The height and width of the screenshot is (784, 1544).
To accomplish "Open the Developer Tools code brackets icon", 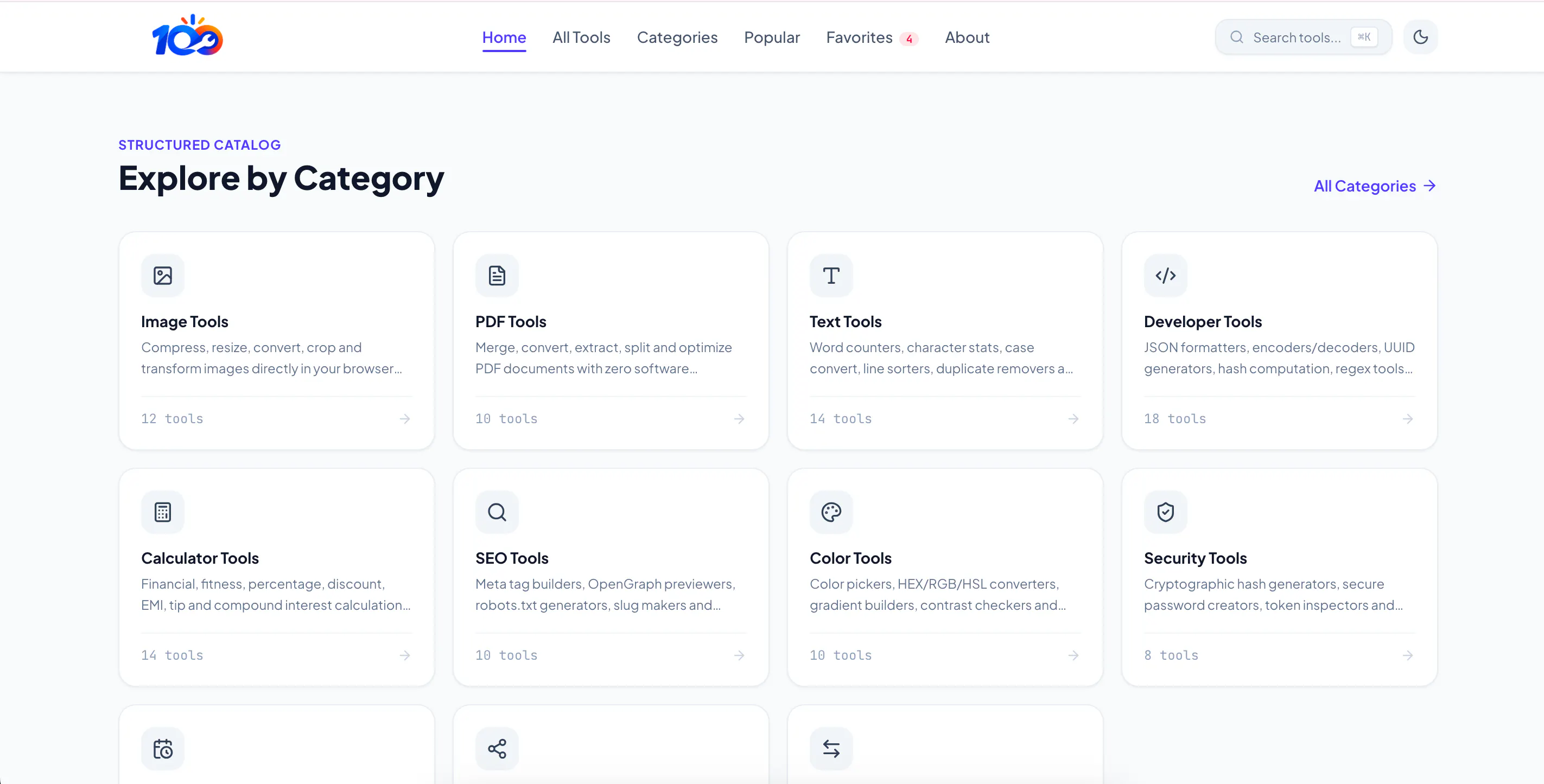I will coord(1165,275).
